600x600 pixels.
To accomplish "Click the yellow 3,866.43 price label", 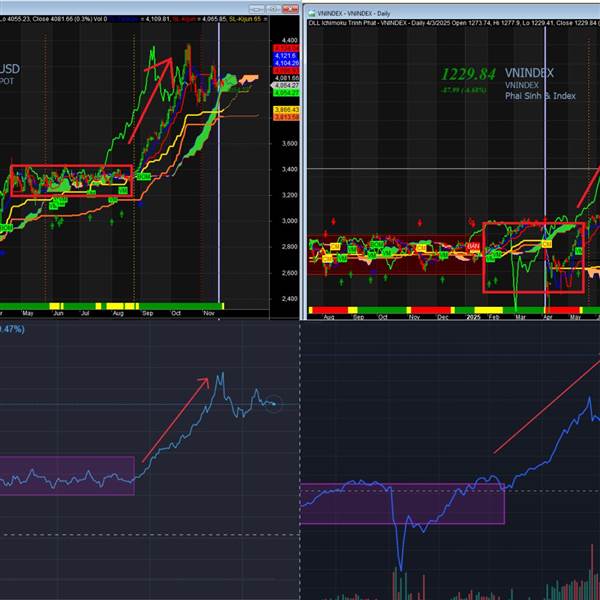I will click(286, 110).
